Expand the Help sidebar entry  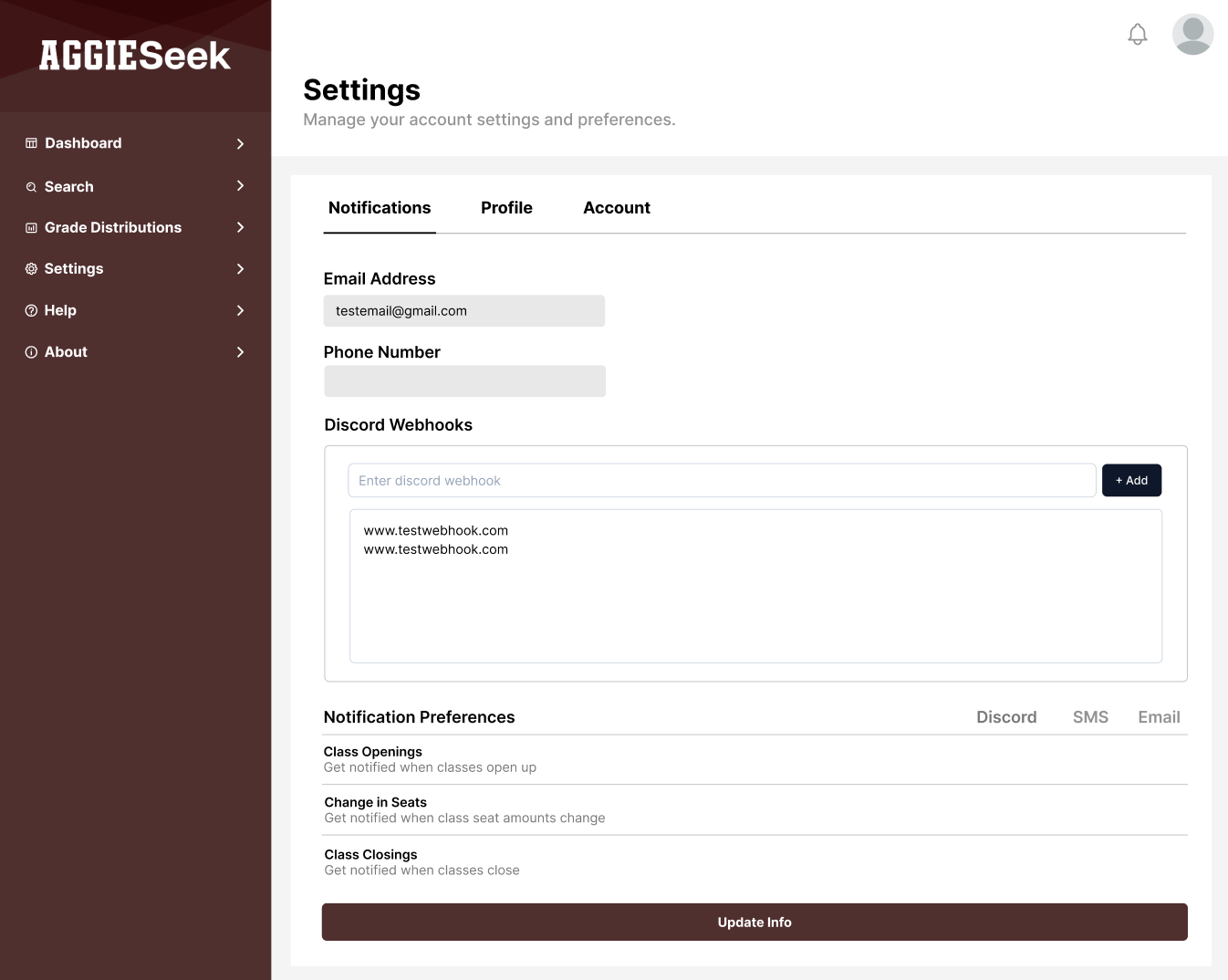(x=240, y=310)
